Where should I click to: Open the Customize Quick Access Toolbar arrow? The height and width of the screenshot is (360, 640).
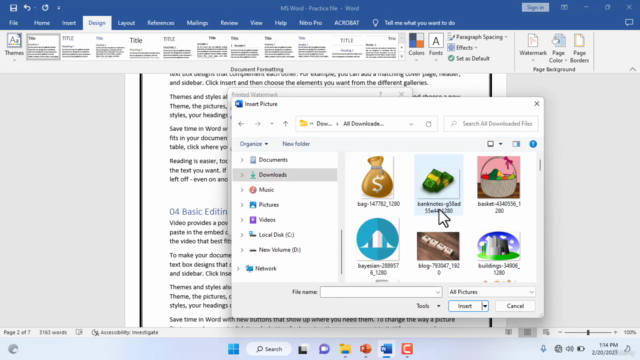pos(59,8)
